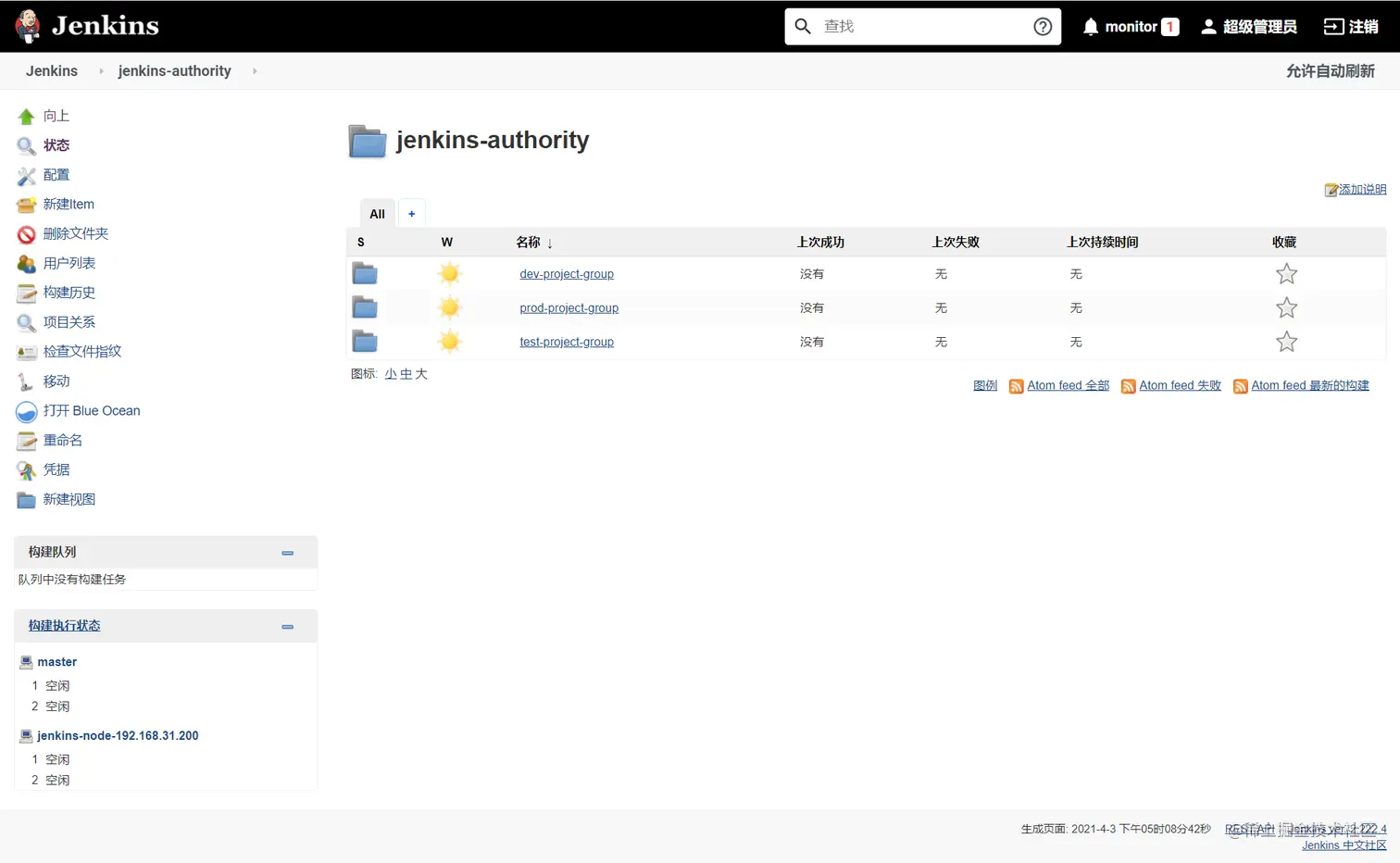Open the 构建执行状态 header link
This screenshot has height=863, width=1400.
tap(64, 626)
